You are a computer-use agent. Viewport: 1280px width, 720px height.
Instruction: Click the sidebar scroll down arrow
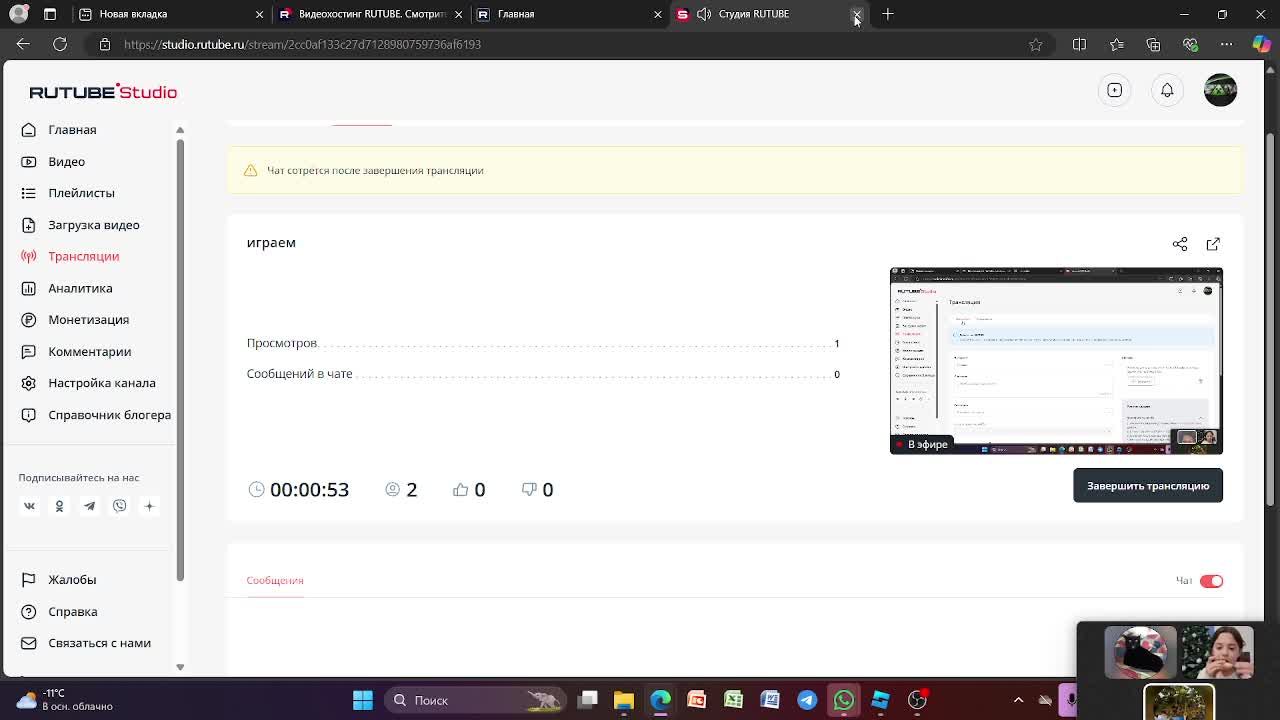click(x=180, y=666)
